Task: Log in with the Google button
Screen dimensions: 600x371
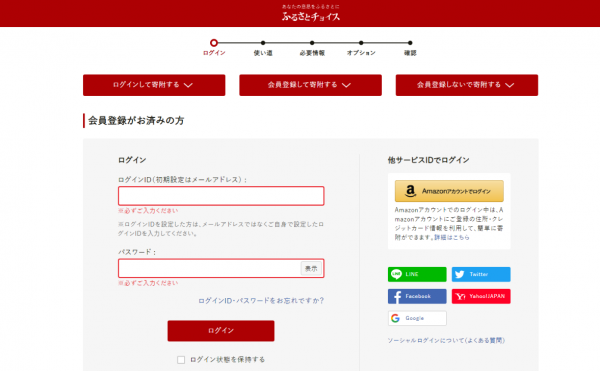Action: [417, 318]
